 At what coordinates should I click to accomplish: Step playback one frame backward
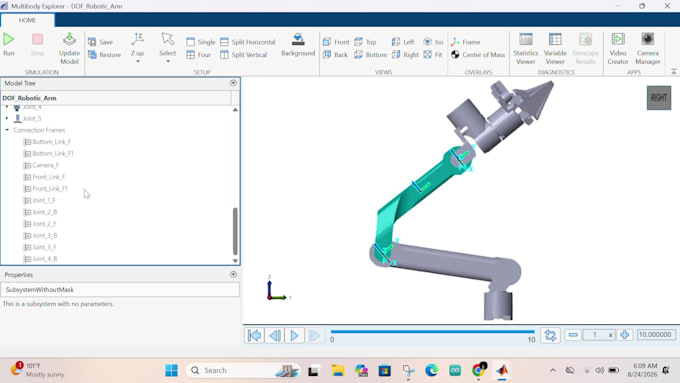275,335
